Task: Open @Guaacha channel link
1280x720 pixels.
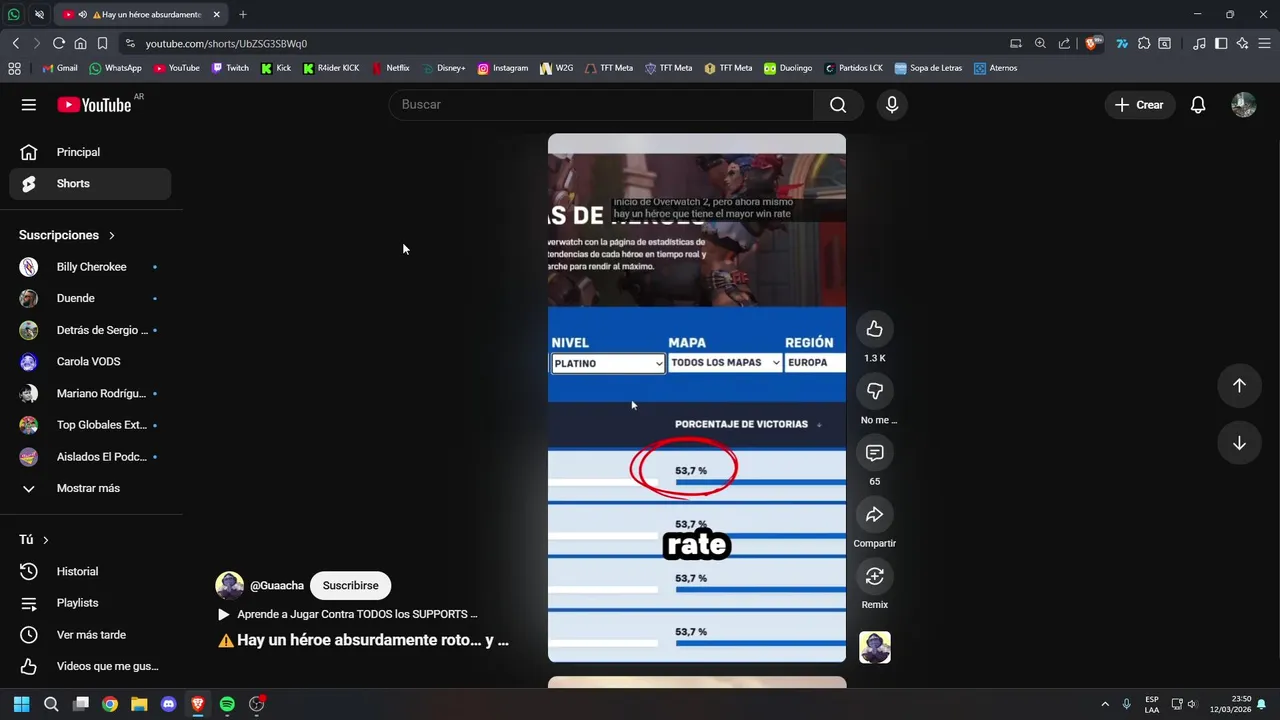Action: [277, 585]
